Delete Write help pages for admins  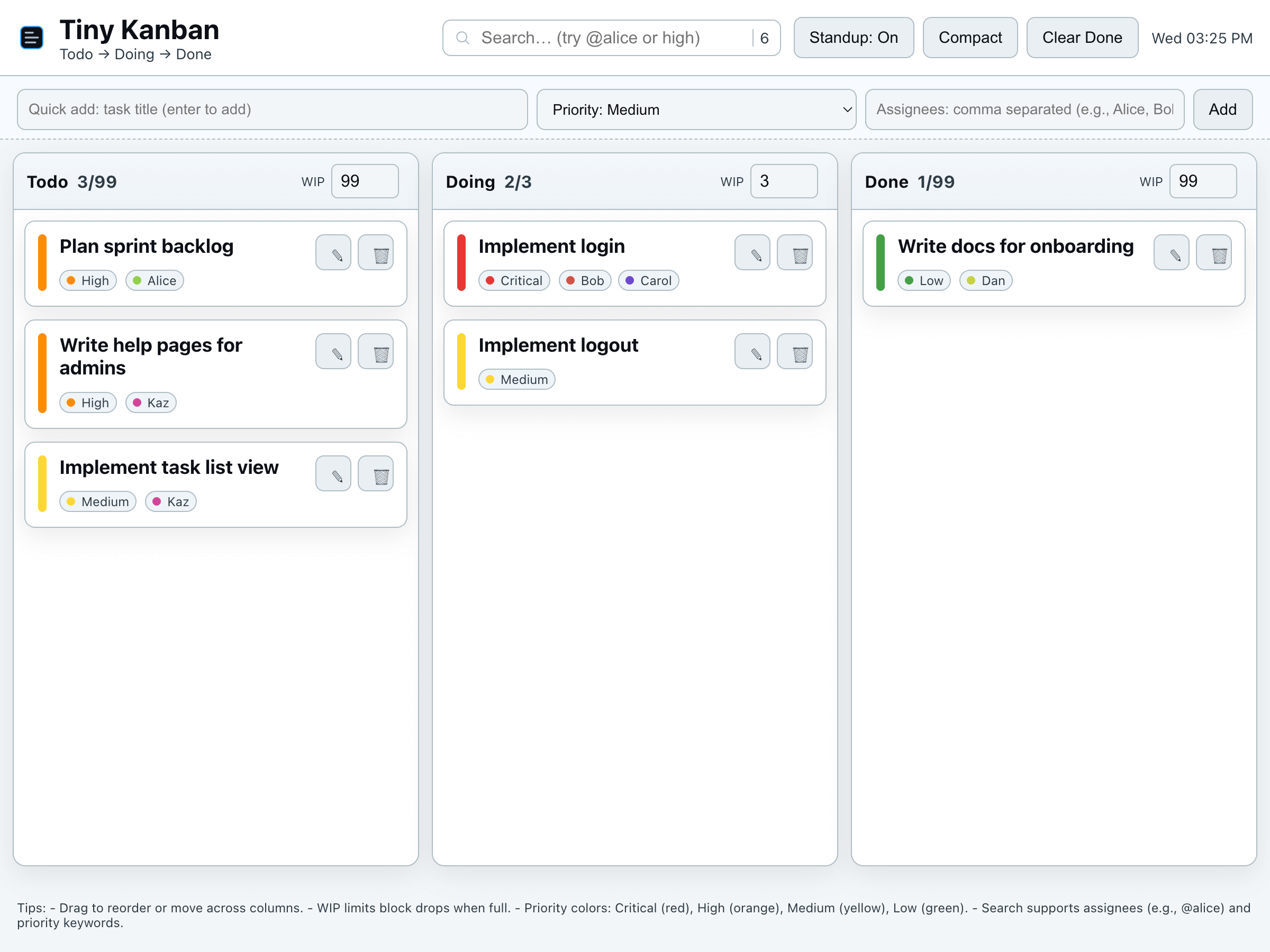coord(376,351)
